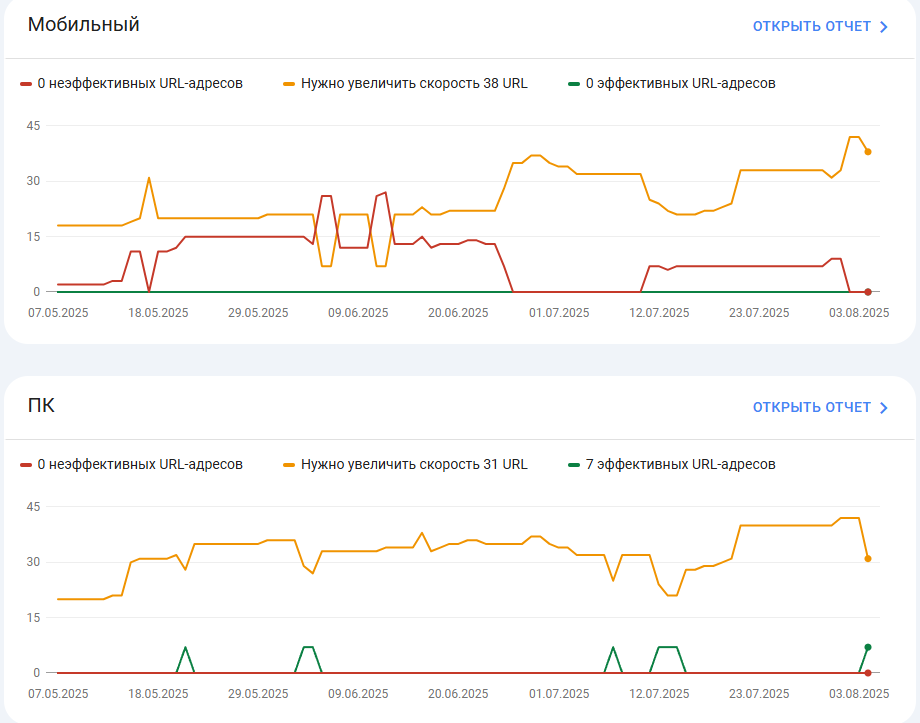
Task: Click orange endpoint dot on Mobile chart
Action: [x=868, y=151]
